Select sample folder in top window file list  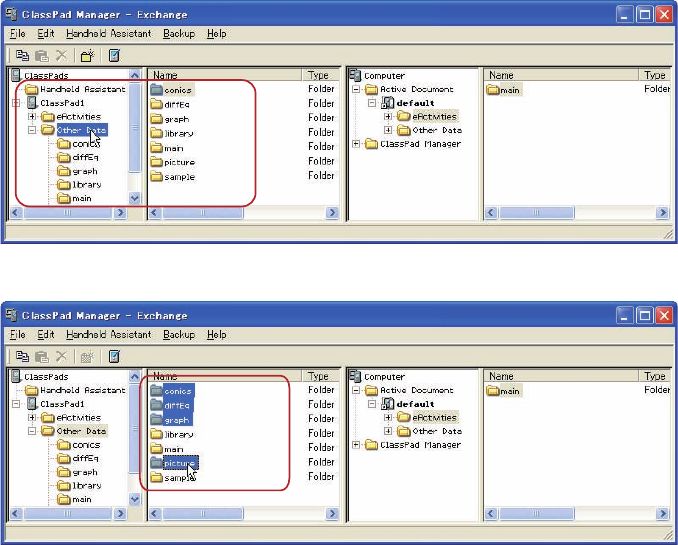coord(173,177)
